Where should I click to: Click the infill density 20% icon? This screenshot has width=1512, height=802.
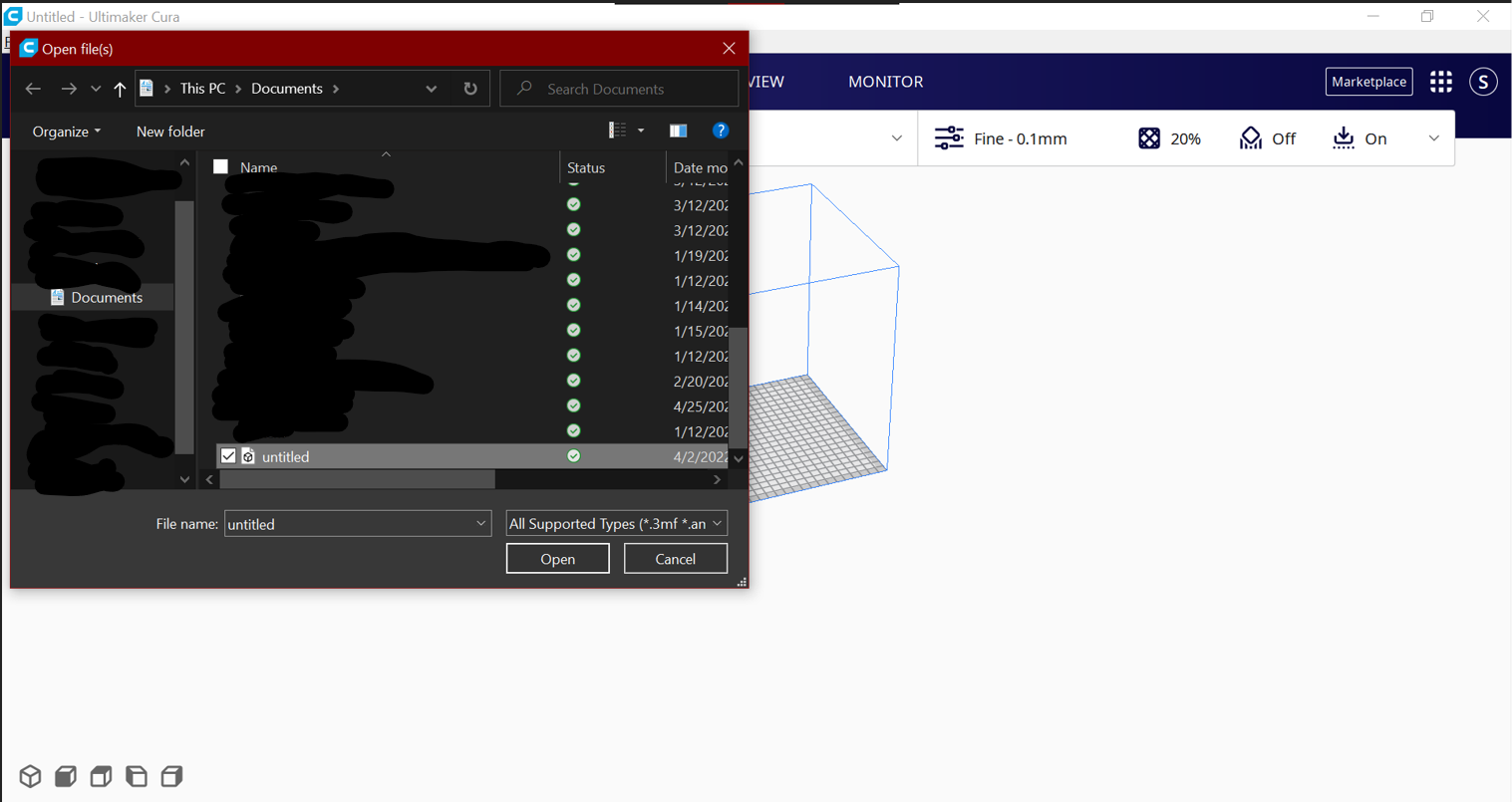click(x=1148, y=138)
